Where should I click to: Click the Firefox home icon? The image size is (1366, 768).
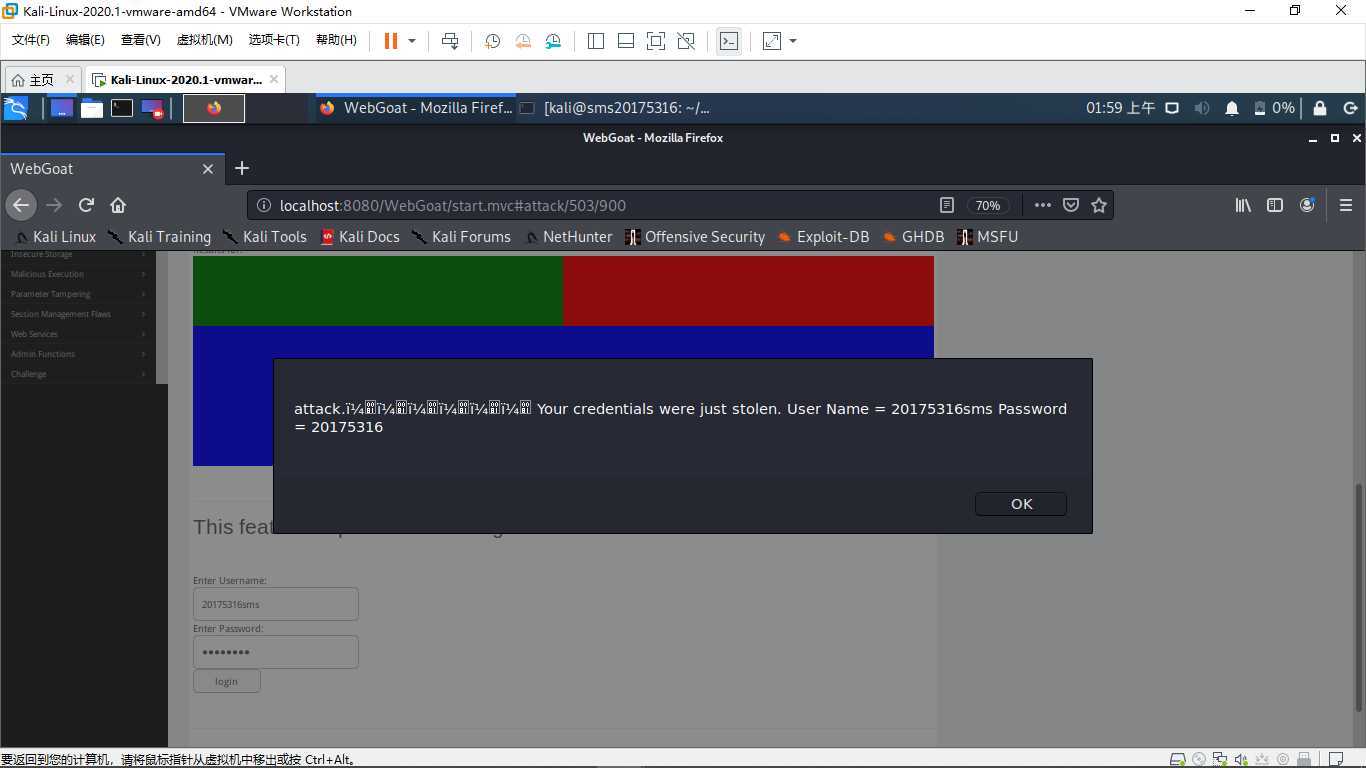pos(118,205)
